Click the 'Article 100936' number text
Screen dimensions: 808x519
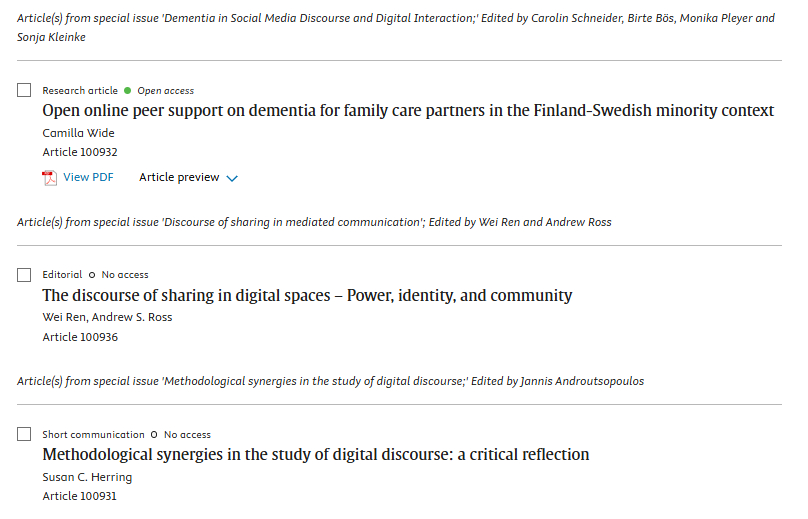80,337
